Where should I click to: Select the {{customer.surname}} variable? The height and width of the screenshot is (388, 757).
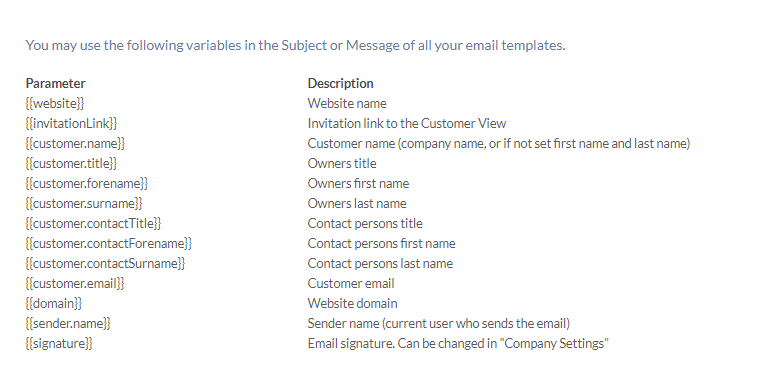pyautogui.click(x=84, y=204)
